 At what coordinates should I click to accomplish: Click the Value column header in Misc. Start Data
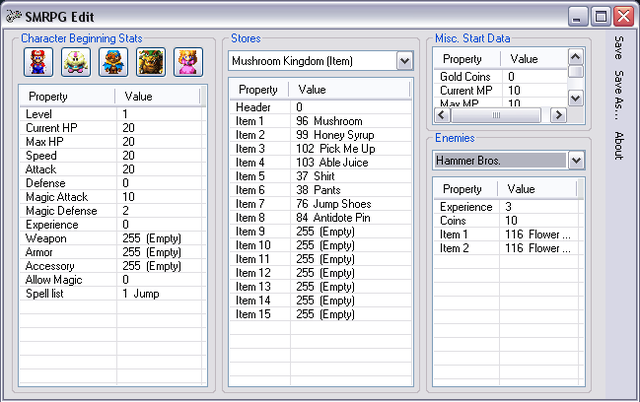pos(534,59)
